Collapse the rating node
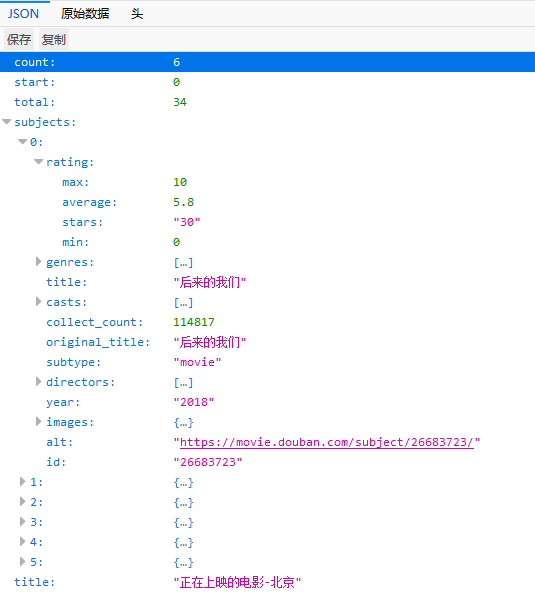Viewport: 535px width, 616px height. tap(38, 162)
